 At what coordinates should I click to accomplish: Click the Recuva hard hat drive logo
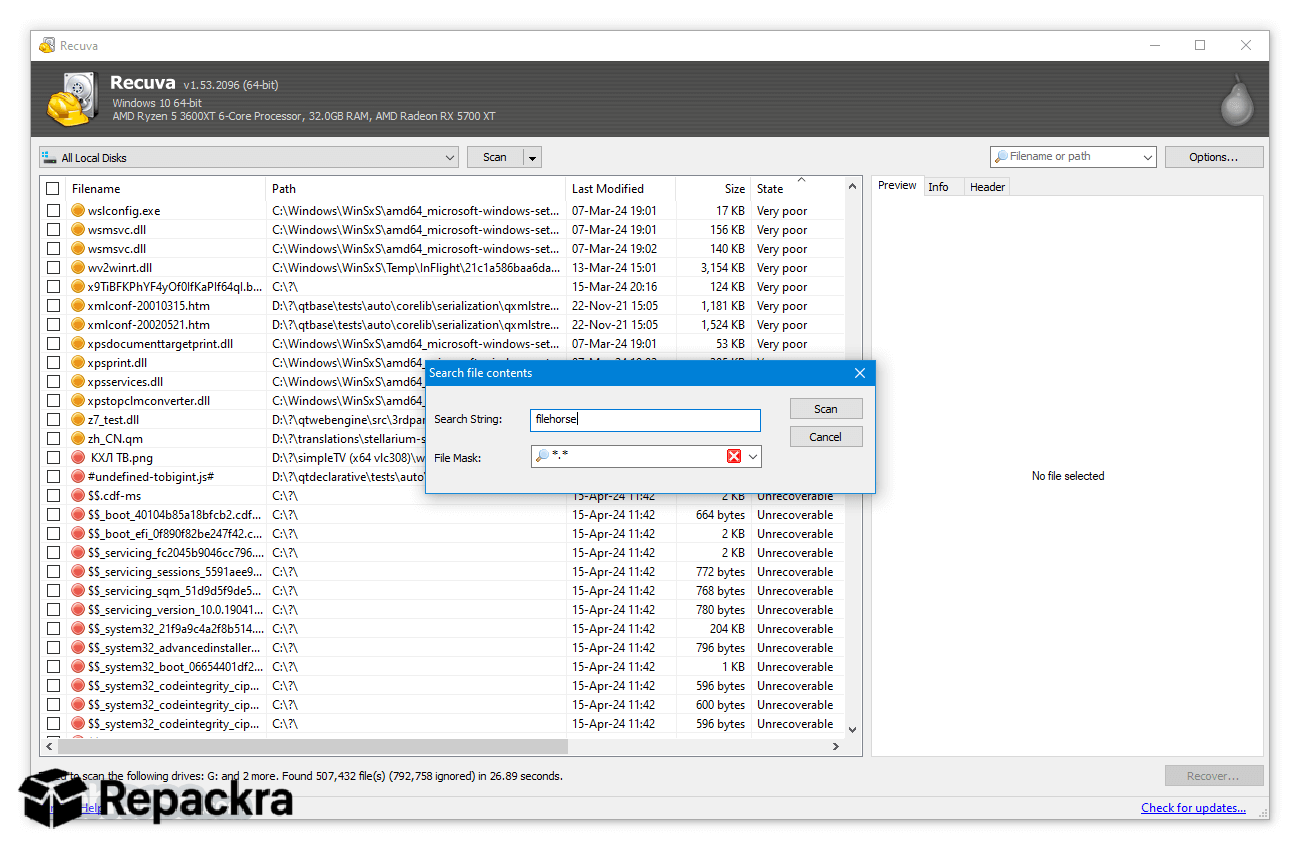tap(73, 99)
